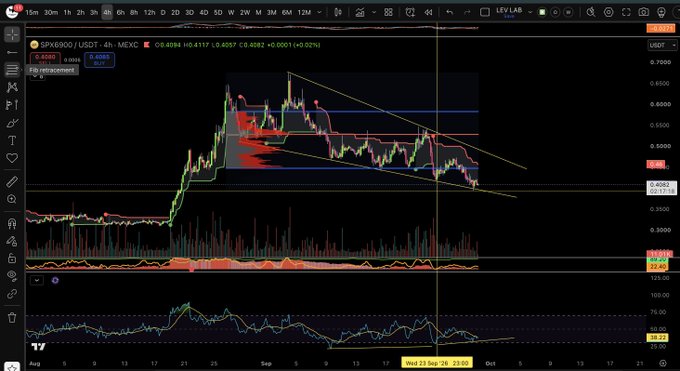
Task: Undo the last action
Action: (x=450, y=12)
